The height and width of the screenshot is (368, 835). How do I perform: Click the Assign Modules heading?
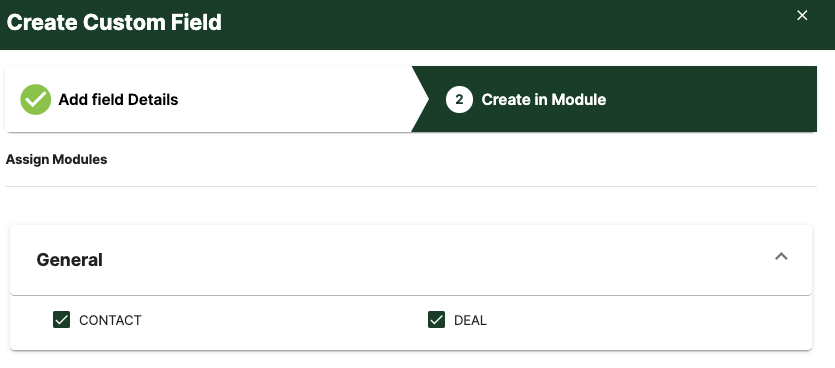[x=56, y=159]
